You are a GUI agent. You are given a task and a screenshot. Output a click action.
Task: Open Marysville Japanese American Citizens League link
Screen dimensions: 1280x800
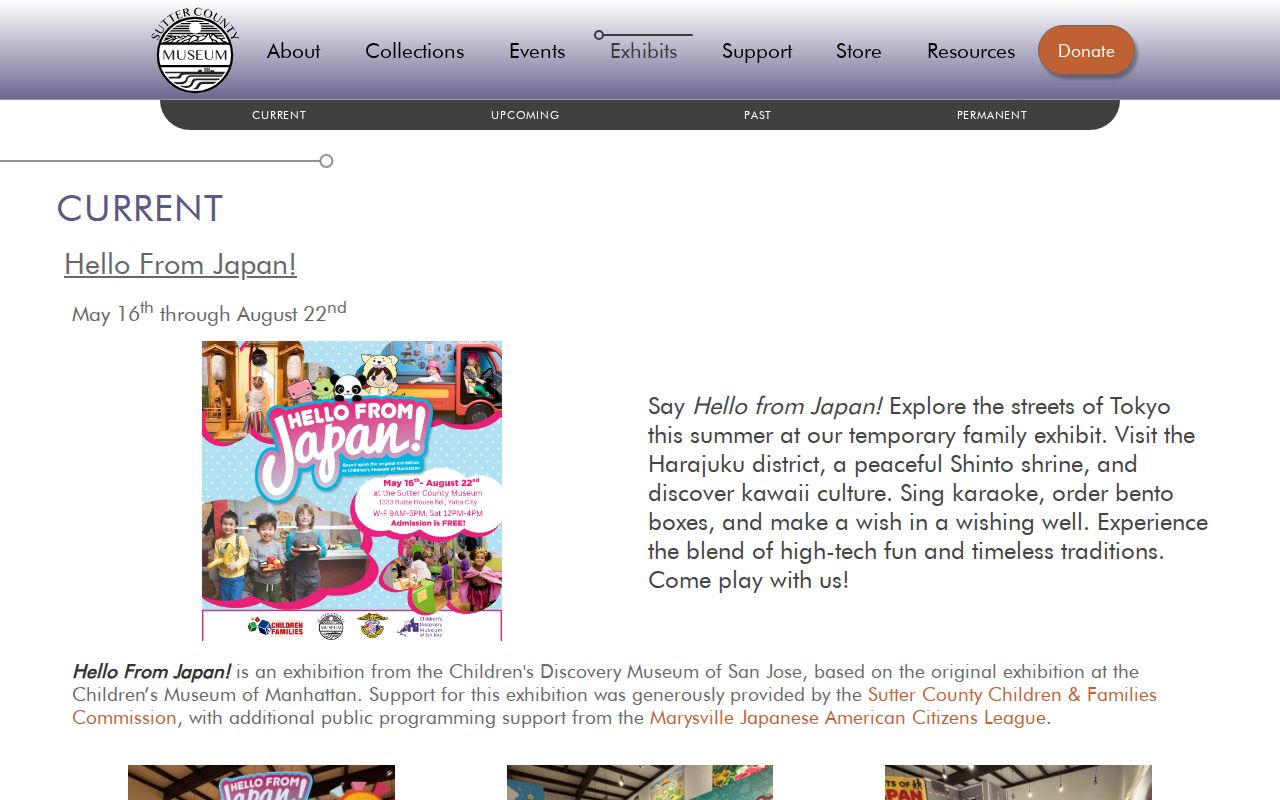pos(847,718)
